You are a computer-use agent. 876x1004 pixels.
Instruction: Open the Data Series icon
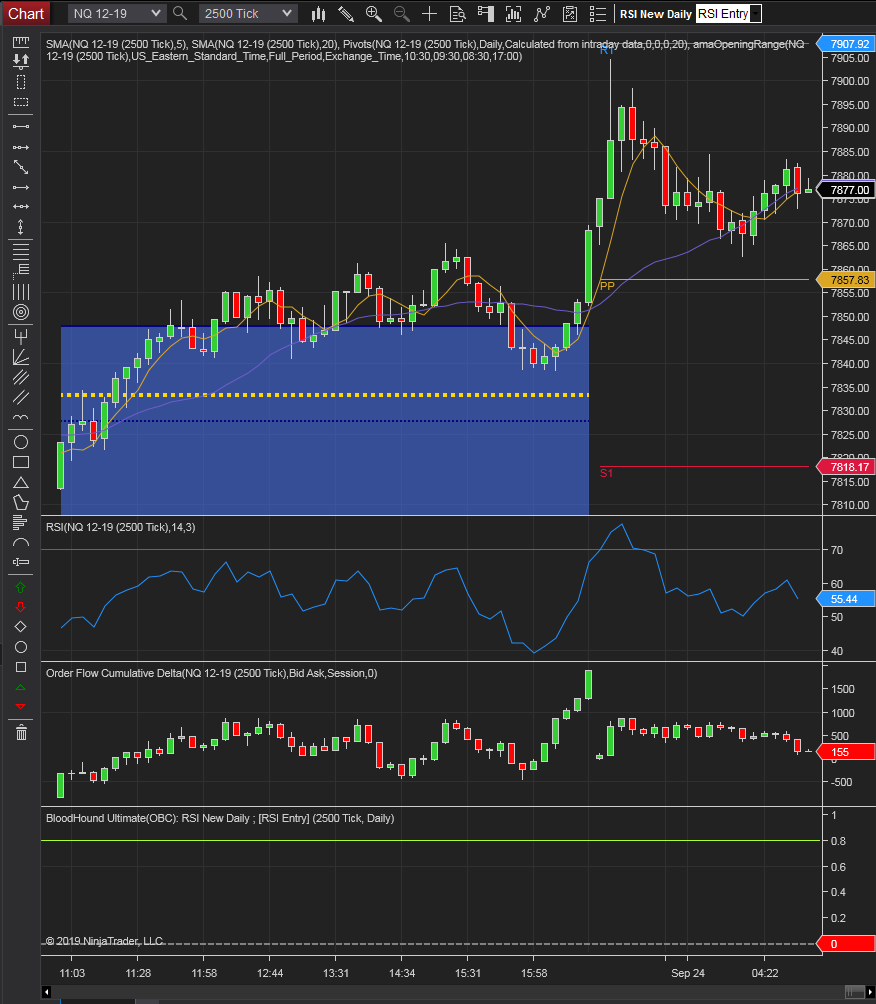pos(514,13)
